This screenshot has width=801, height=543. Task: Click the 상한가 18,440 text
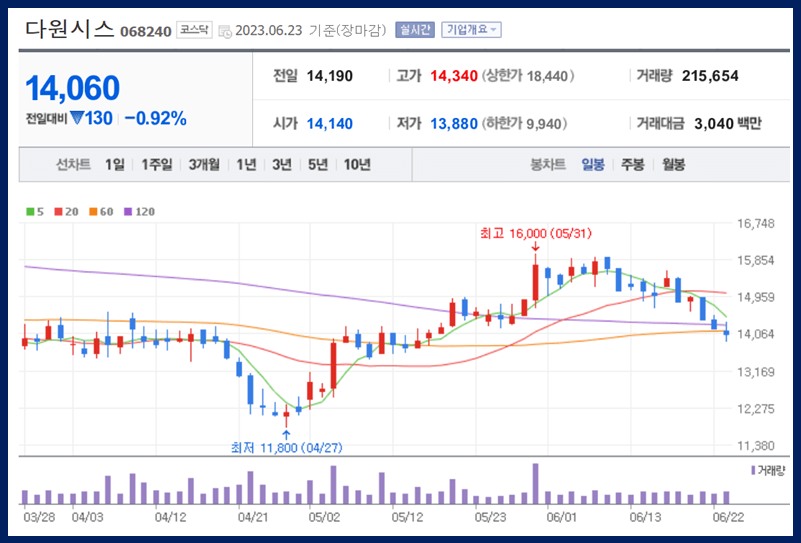click(528, 76)
